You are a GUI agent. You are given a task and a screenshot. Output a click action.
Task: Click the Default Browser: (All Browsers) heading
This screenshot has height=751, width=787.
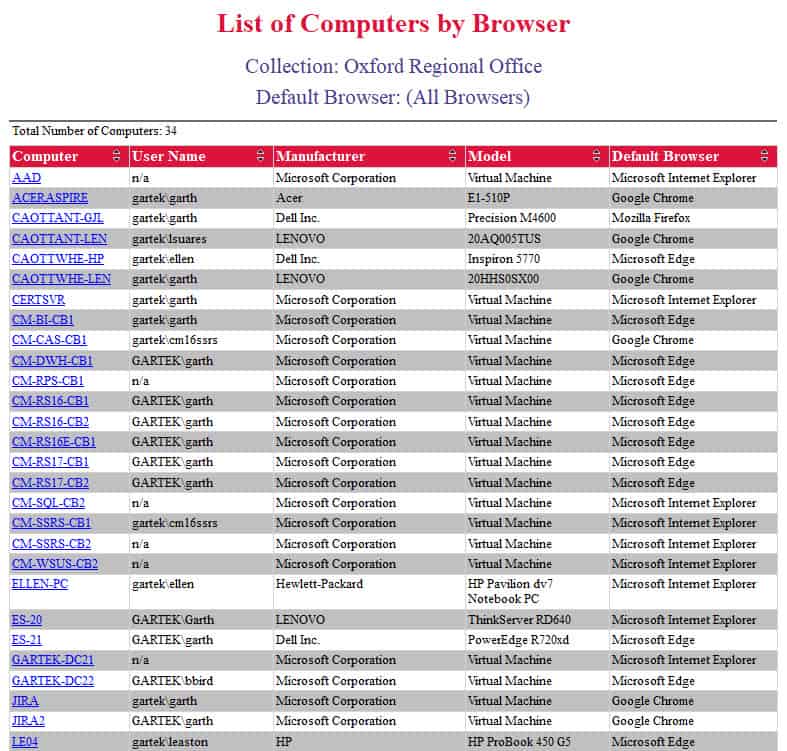(x=393, y=97)
